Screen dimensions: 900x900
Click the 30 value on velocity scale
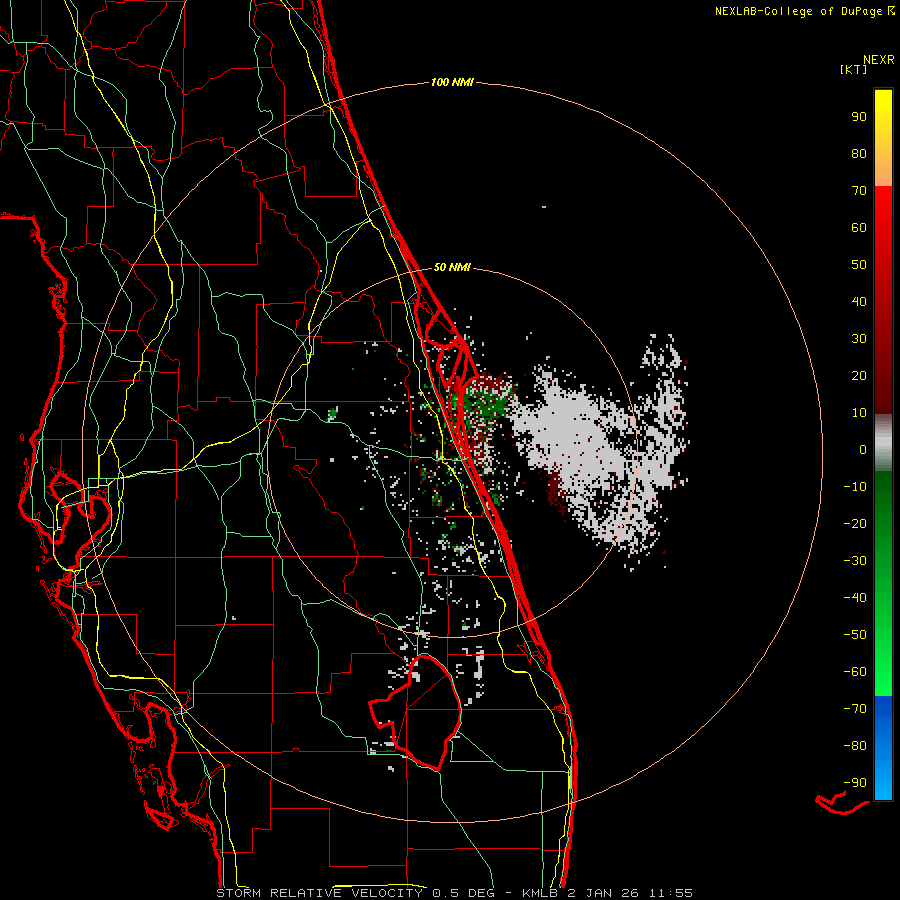[x=859, y=339]
